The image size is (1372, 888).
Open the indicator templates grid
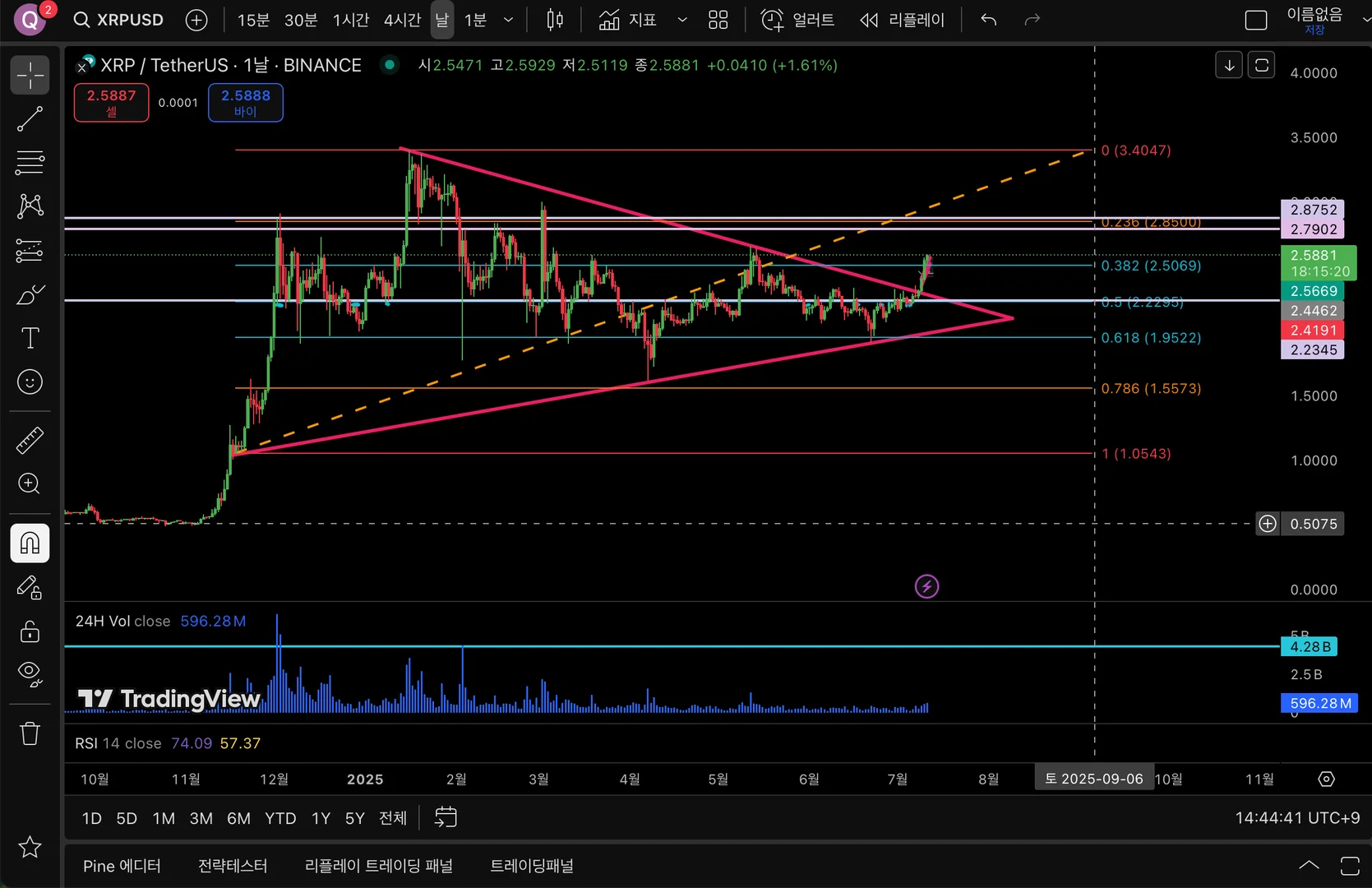[x=718, y=20]
